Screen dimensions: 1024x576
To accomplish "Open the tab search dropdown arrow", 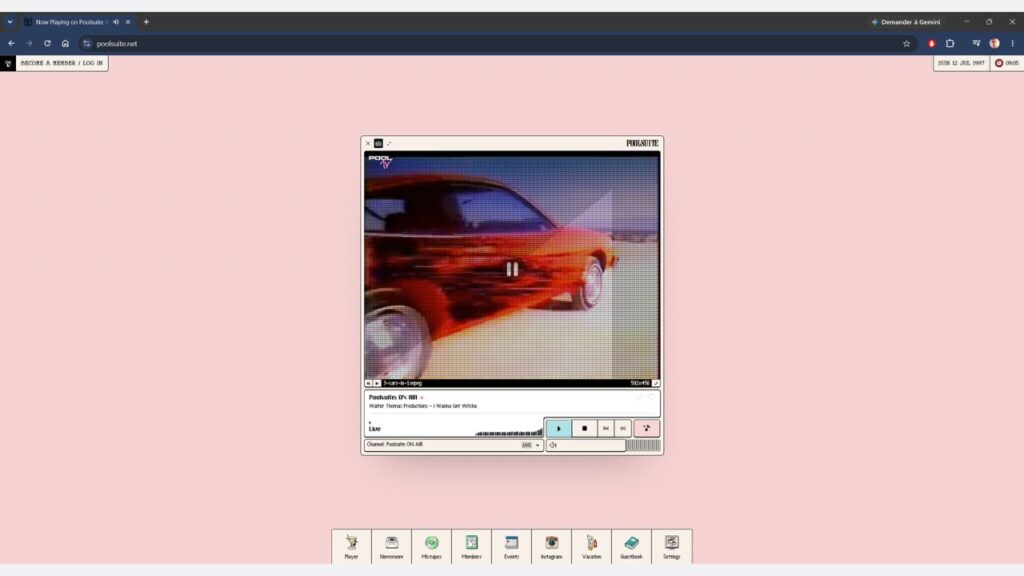I will tap(10, 22).
